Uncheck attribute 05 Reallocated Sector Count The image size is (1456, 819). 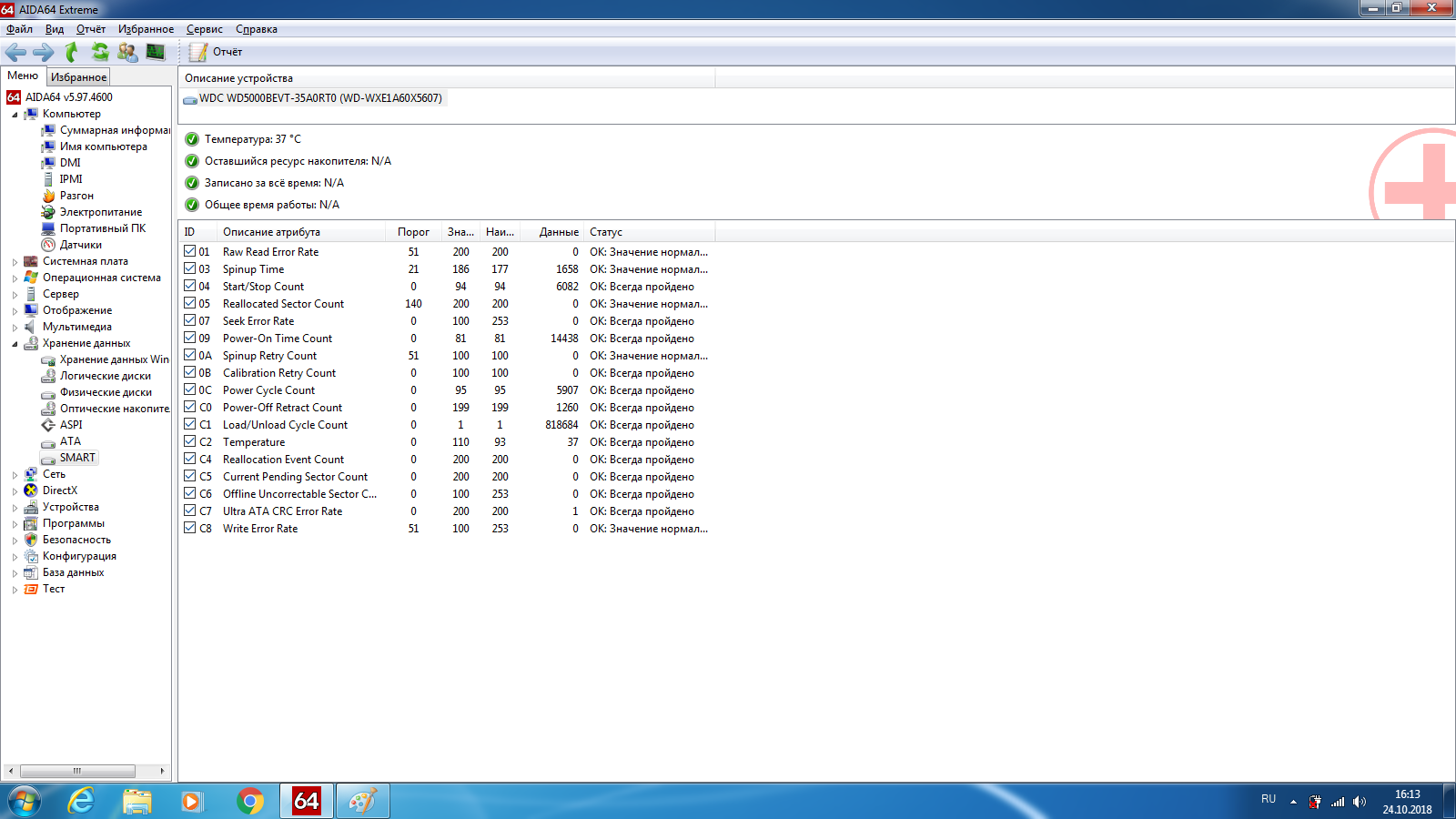pyautogui.click(x=190, y=303)
